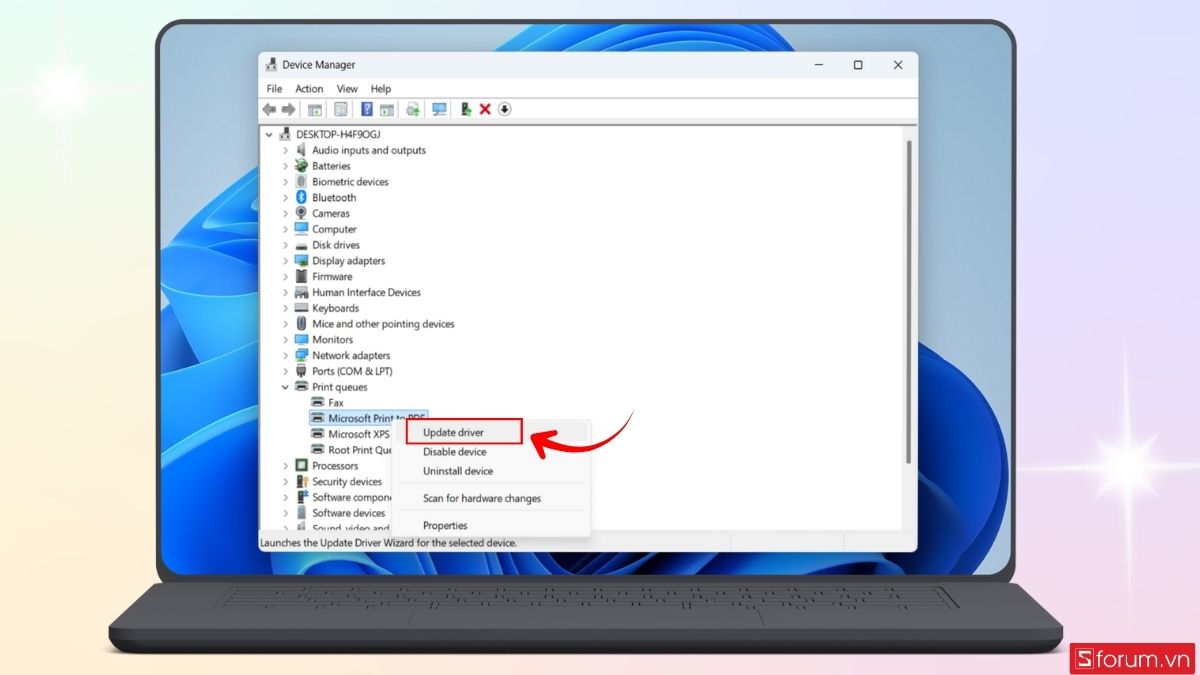Select Uninstall device in the context menu
The height and width of the screenshot is (675, 1200).
pos(458,471)
